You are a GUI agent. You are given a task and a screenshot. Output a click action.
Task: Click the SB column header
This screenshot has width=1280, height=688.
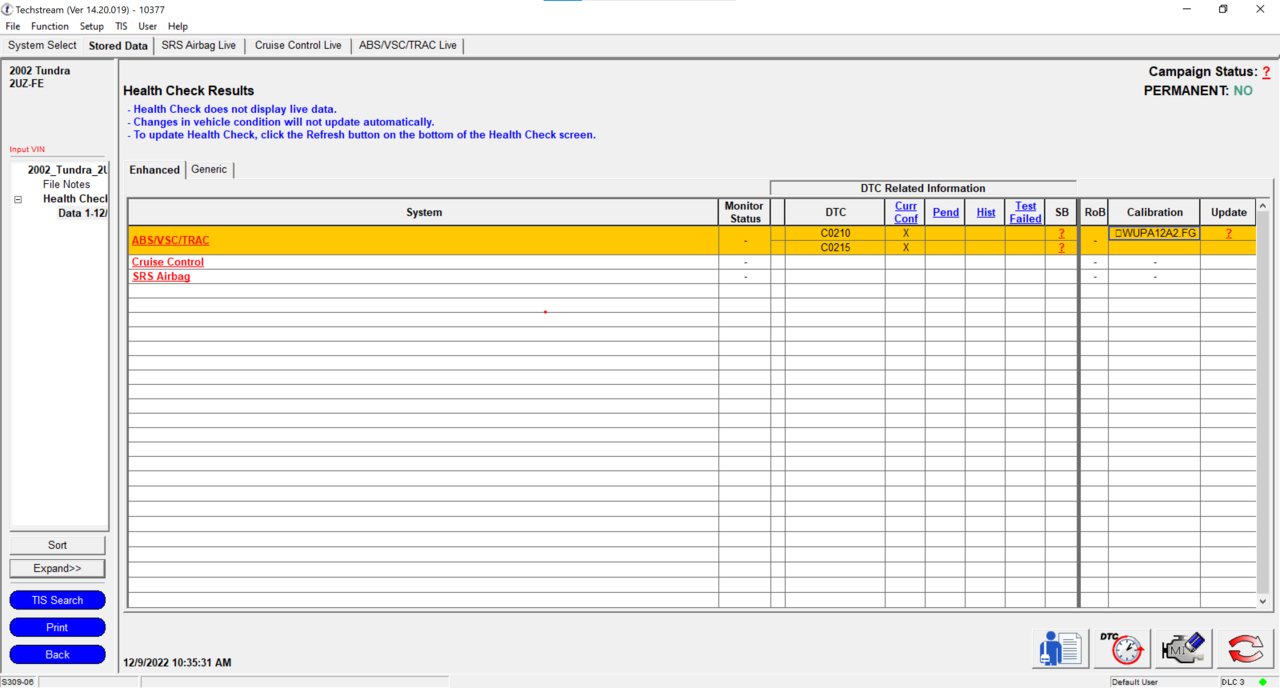click(x=1062, y=212)
